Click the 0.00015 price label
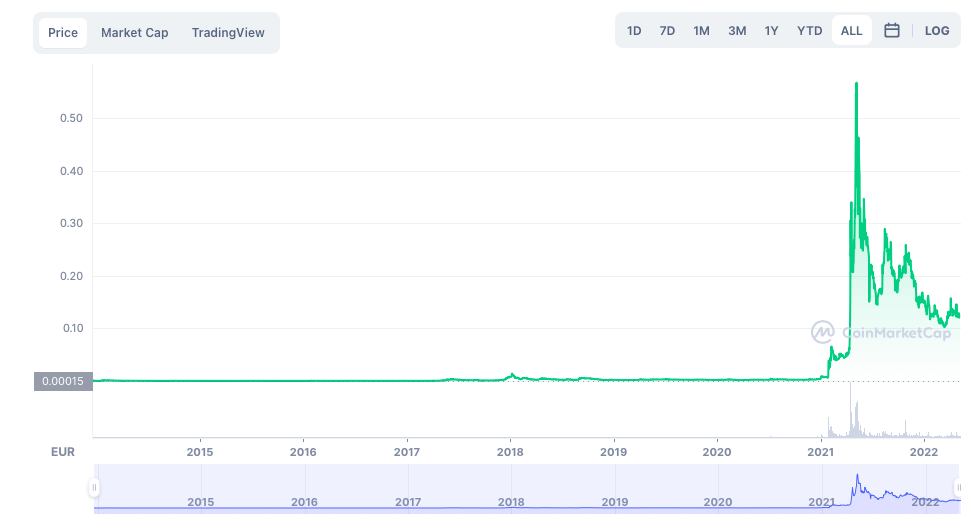This screenshot has width=980, height=524. click(63, 381)
